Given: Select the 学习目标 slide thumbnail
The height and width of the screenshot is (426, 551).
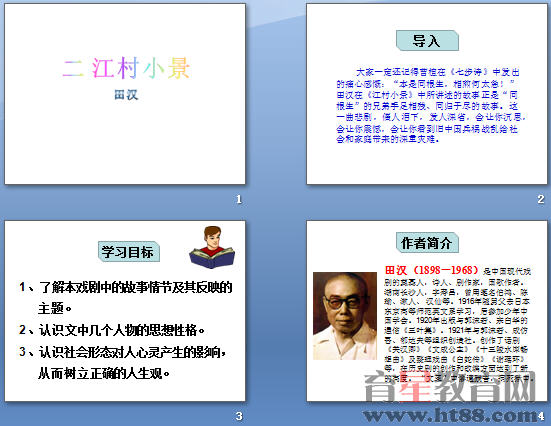Looking at the screenshot, I should coord(125,311).
